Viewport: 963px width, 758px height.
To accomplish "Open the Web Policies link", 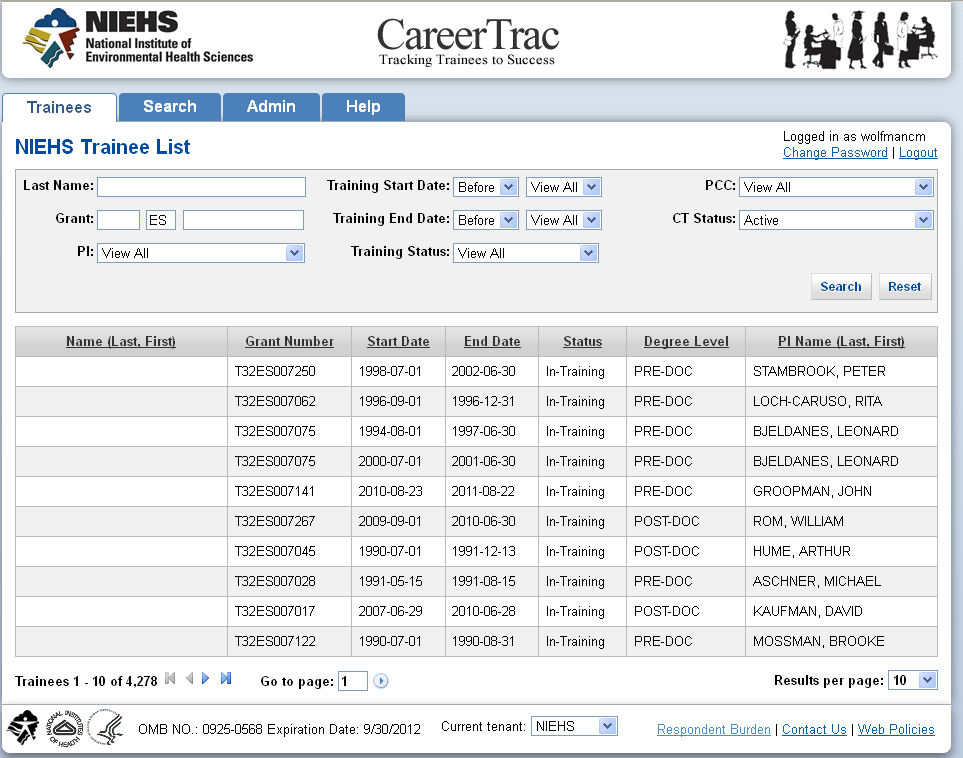I will coord(895,729).
